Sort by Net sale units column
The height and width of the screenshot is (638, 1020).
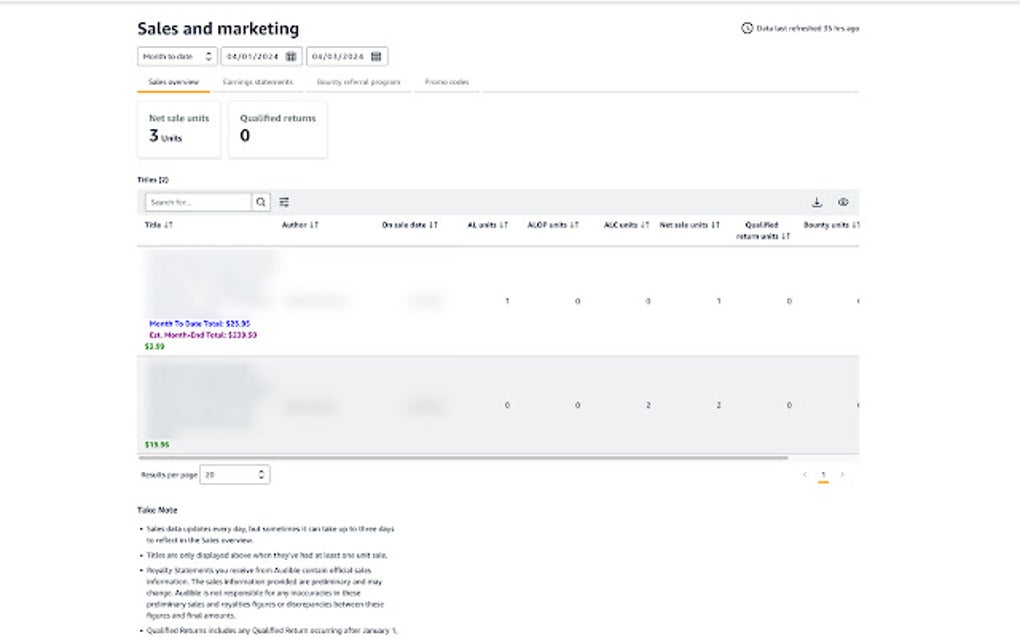pyautogui.click(x=690, y=225)
